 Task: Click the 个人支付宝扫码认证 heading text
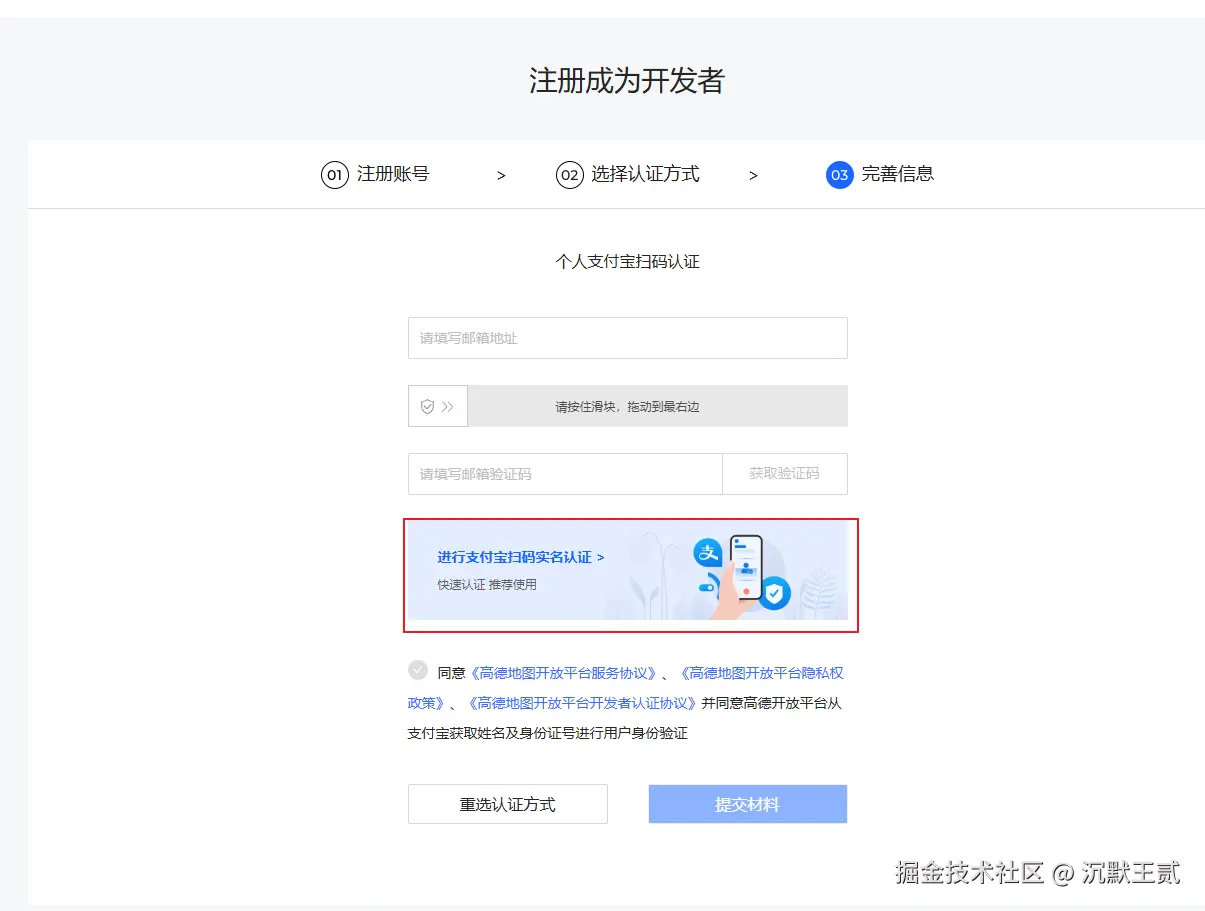pos(627,262)
